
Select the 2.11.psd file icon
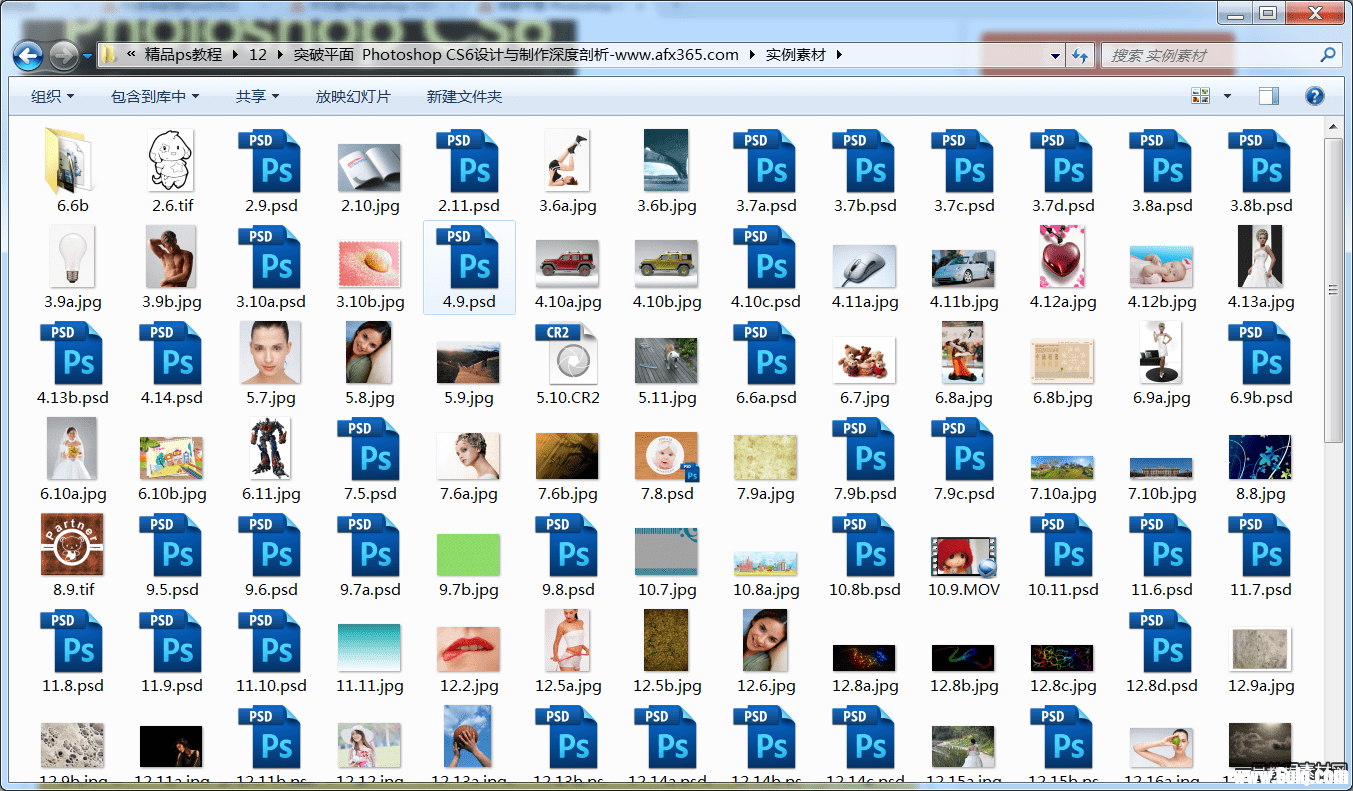(x=468, y=161)
